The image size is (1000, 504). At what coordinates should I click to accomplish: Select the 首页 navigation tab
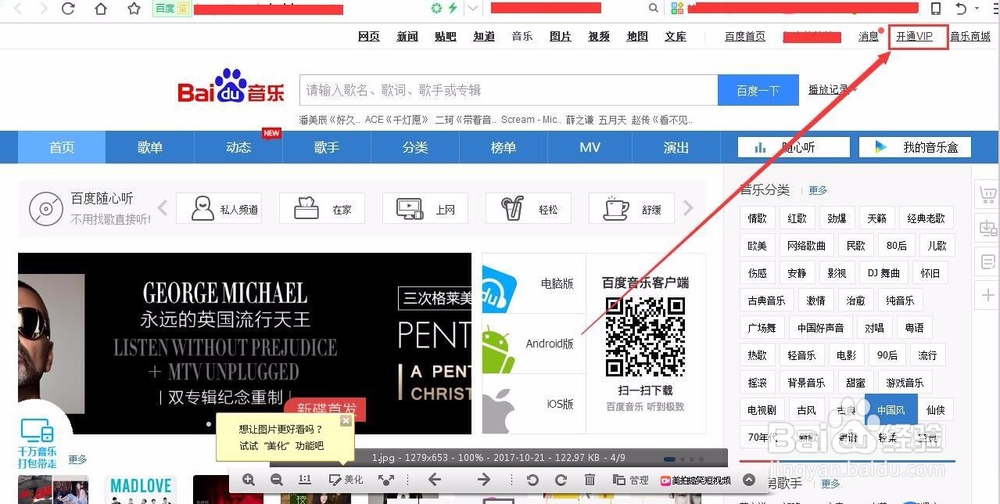[62, 147]
